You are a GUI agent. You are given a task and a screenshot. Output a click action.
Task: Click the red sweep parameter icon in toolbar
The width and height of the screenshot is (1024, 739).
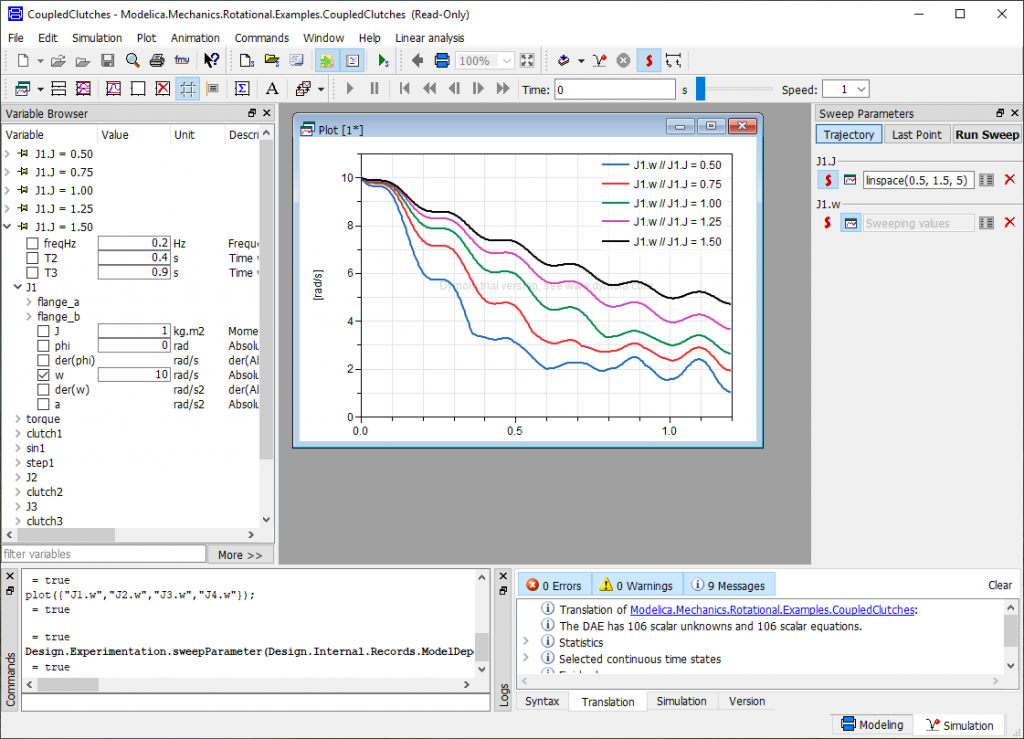[648, 61]
